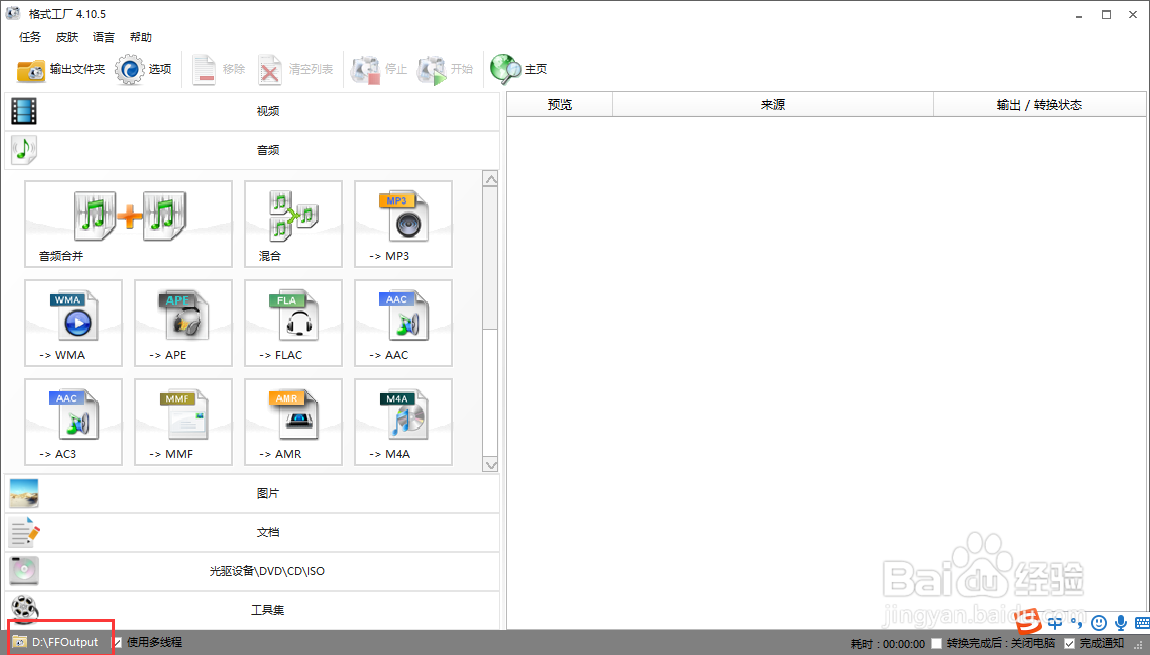
Task: Open the 帮助 help menu
Action: [x=141, y=37]
